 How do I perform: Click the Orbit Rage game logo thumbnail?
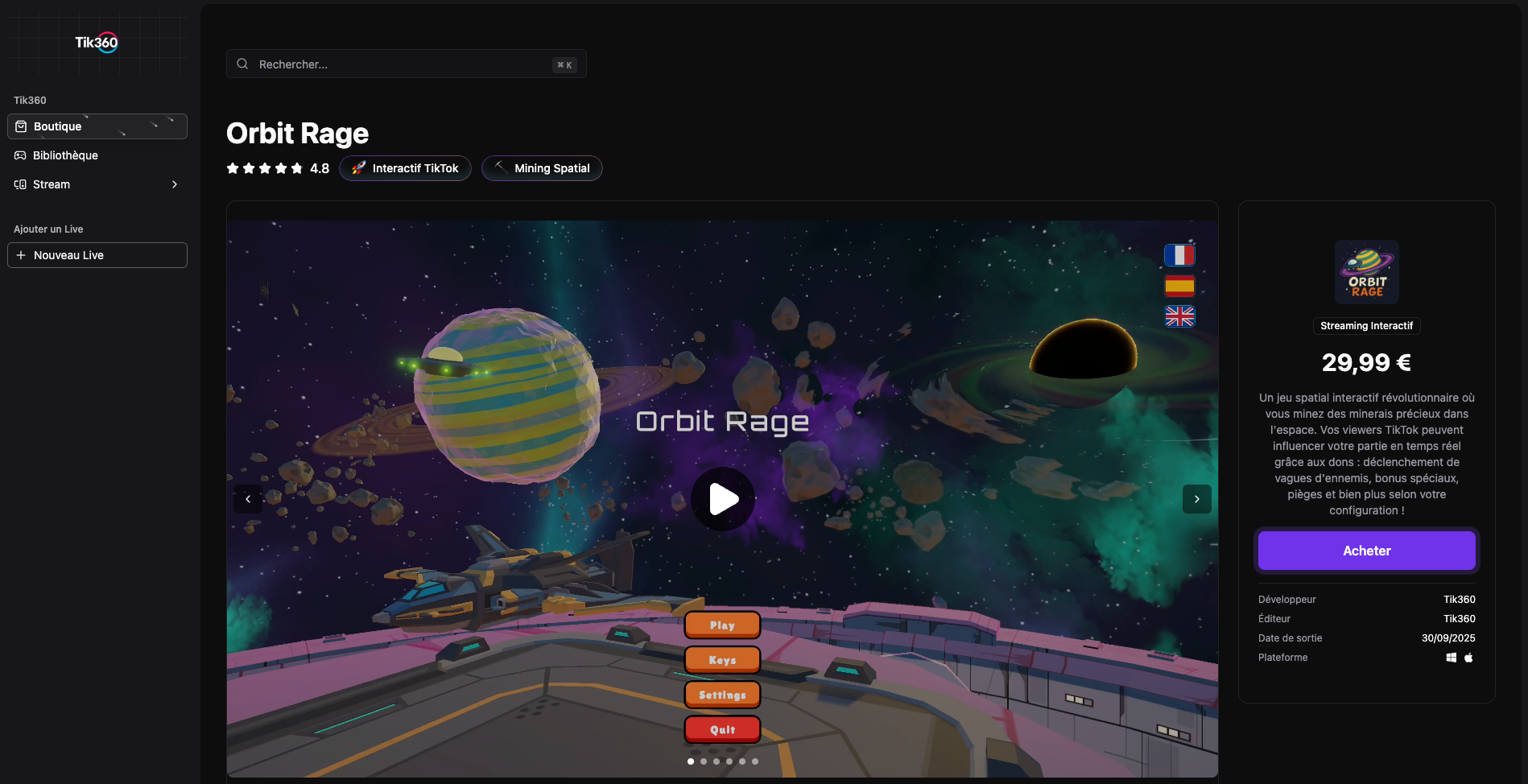coord(1366,272)
